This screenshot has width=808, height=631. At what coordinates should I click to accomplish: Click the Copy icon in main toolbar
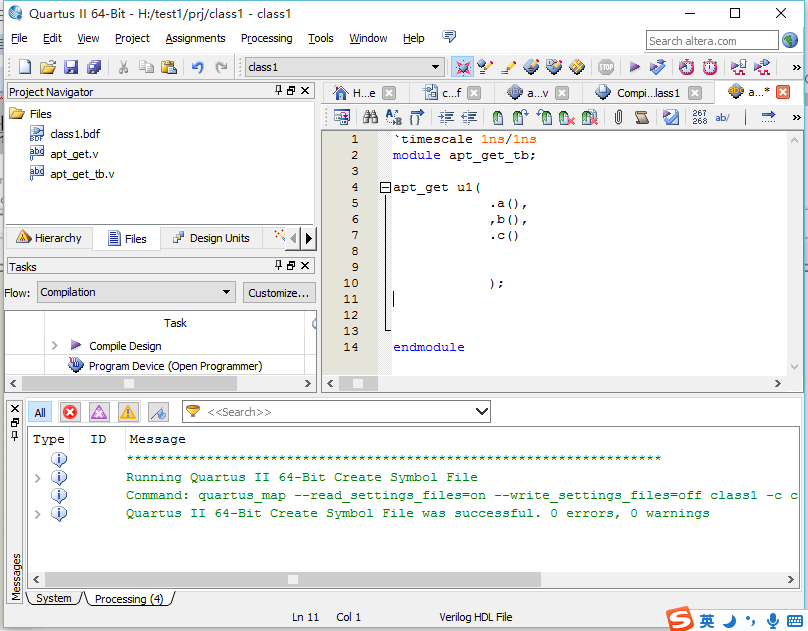coord(146,67)
